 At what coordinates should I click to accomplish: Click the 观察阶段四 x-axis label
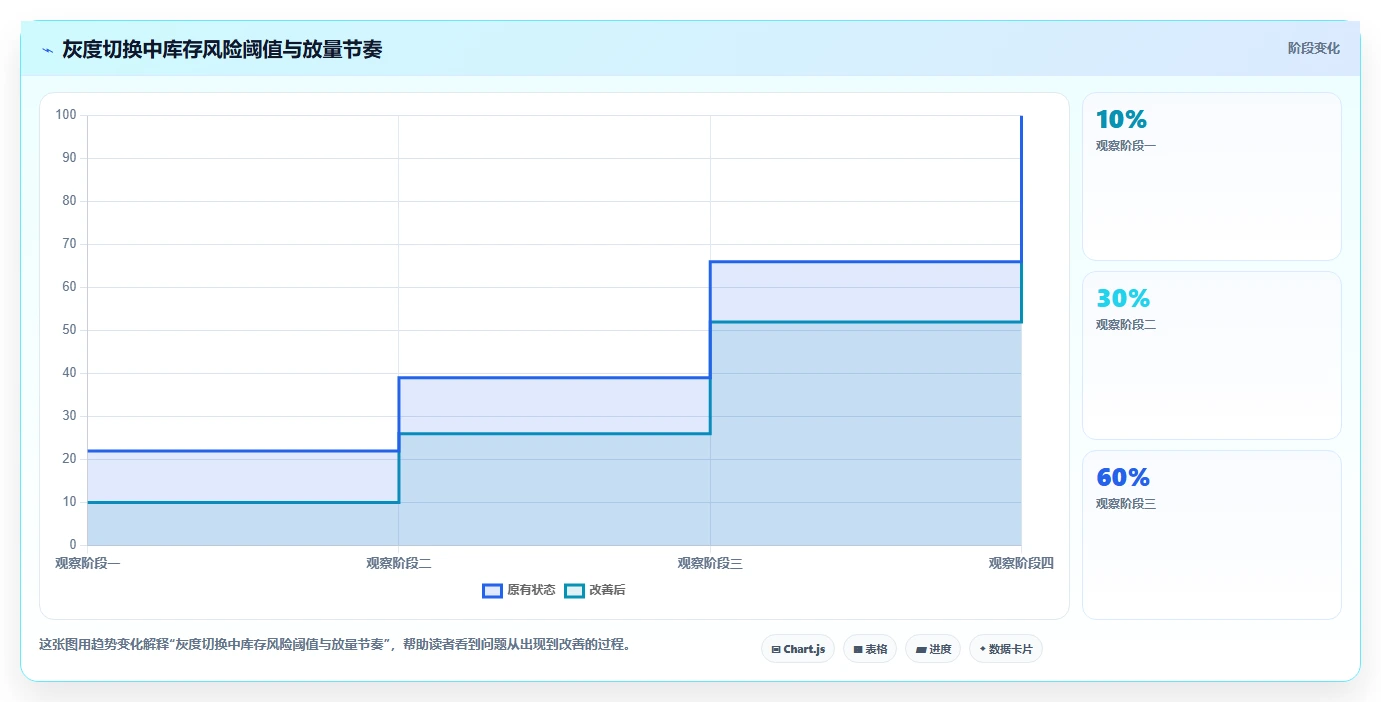click(x=1021, y=563)
